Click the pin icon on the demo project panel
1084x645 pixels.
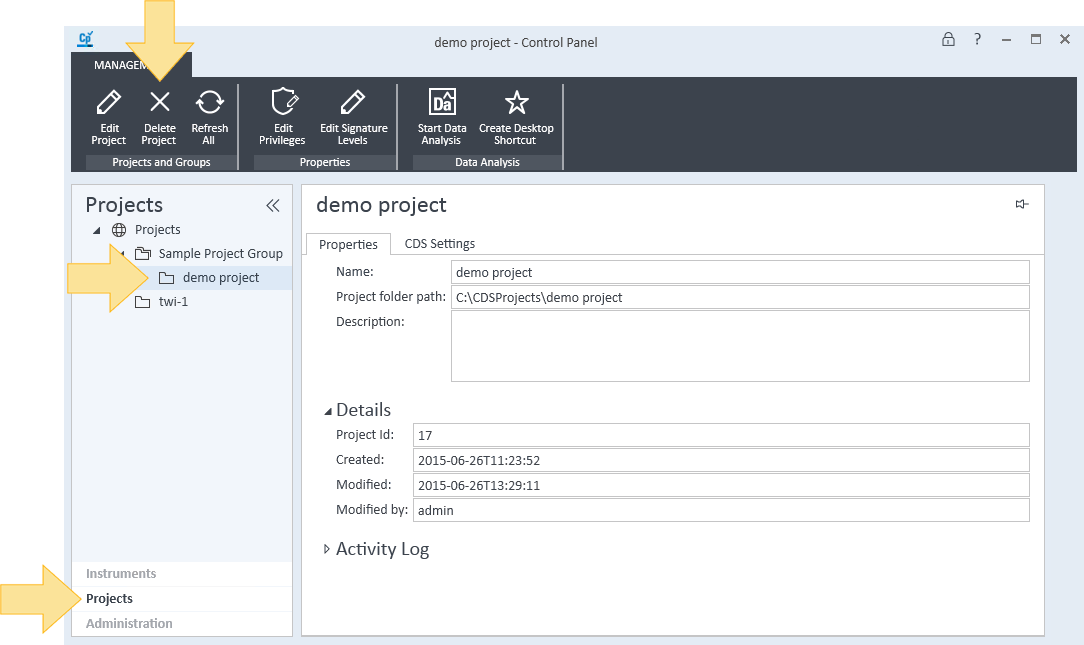(x=1021, y=203)
